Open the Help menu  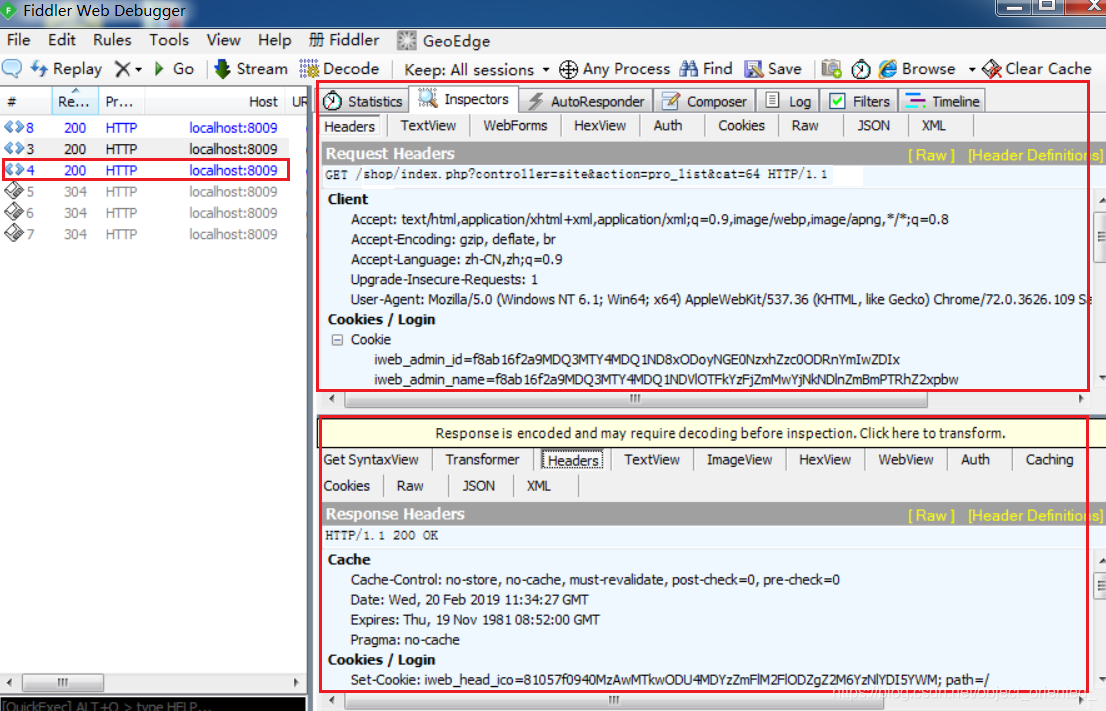point(274,40)
